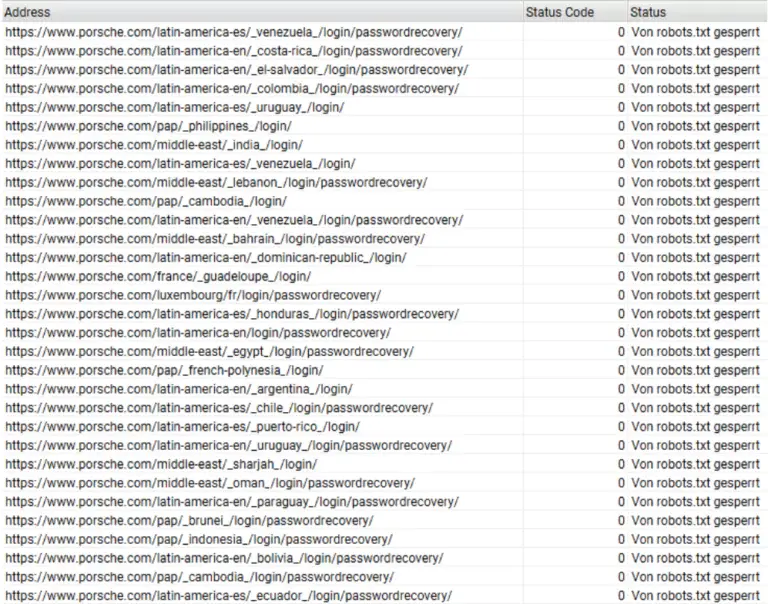Click the Bahrain passwordrecovery address

[x=214, y=238]
